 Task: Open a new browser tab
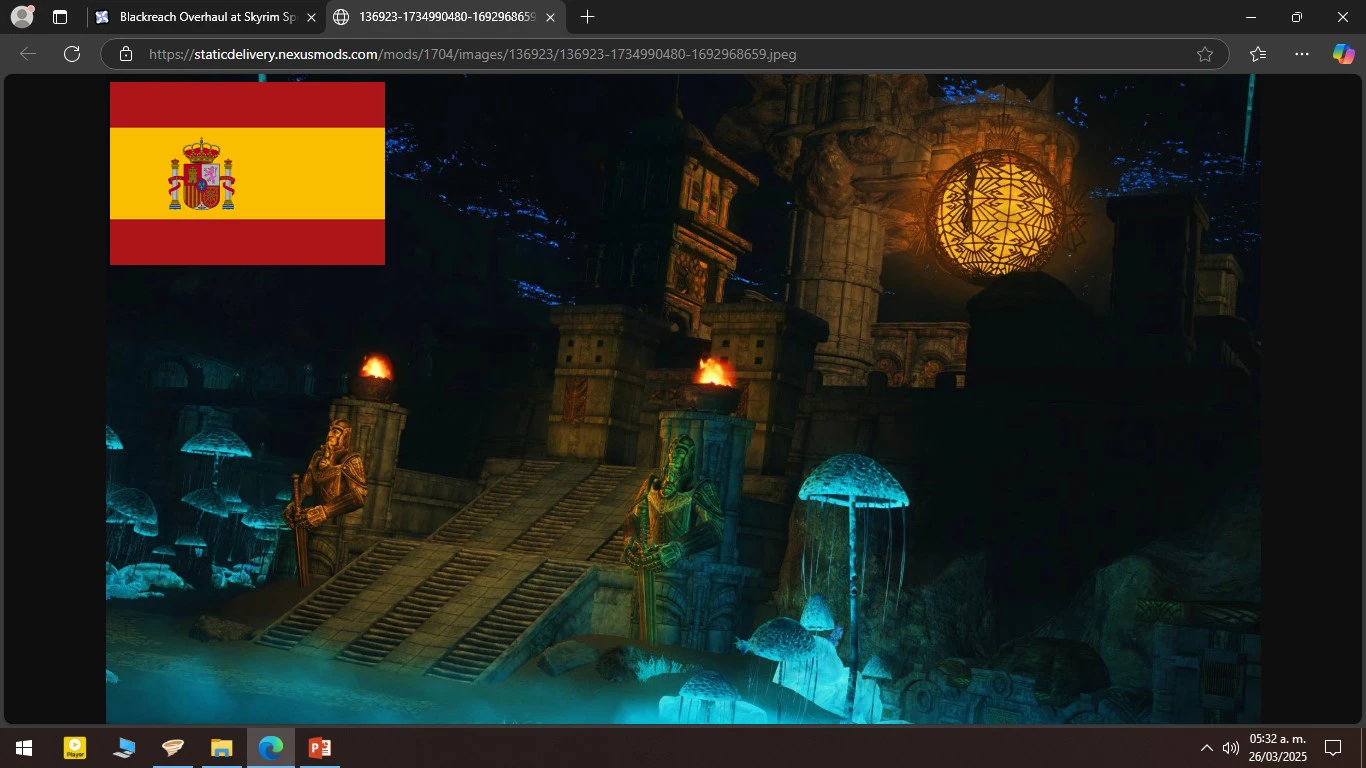[587, 17]
